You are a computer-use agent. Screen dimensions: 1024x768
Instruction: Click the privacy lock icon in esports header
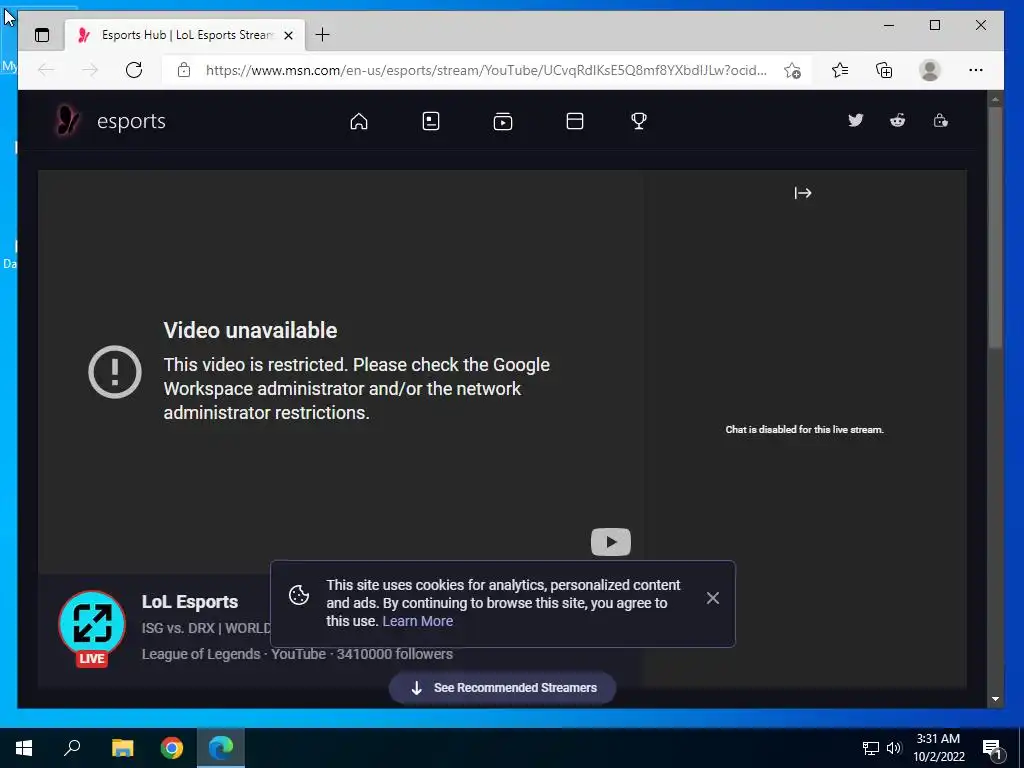(x=940, y=120)
